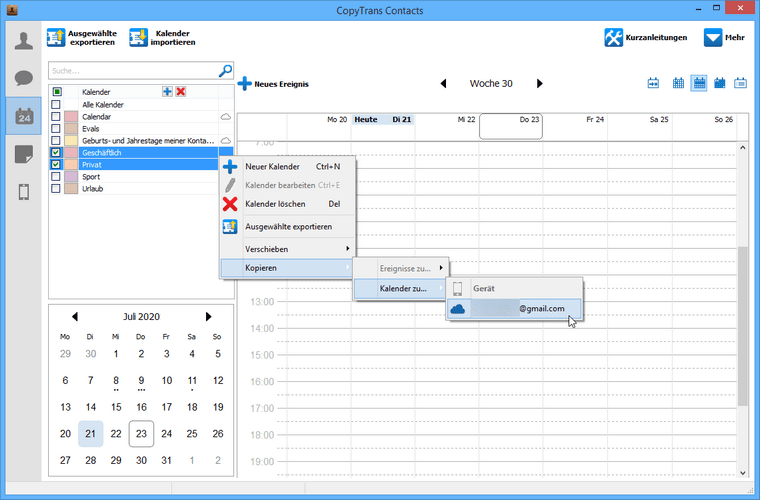Click scroll up arrow in week view
The width and height of the screenshot is (760, 500).
tap(743, 148)
